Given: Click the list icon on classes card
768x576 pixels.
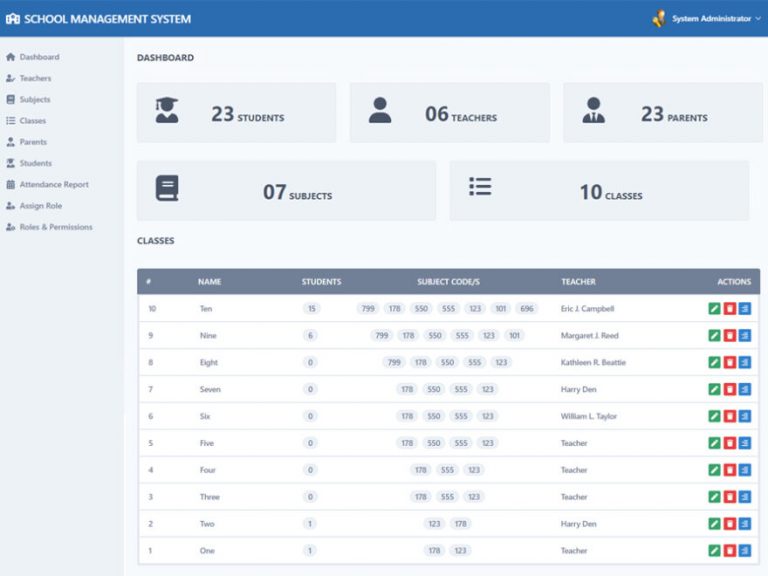Looking at the screenshot, I should (x=480, y=187).
